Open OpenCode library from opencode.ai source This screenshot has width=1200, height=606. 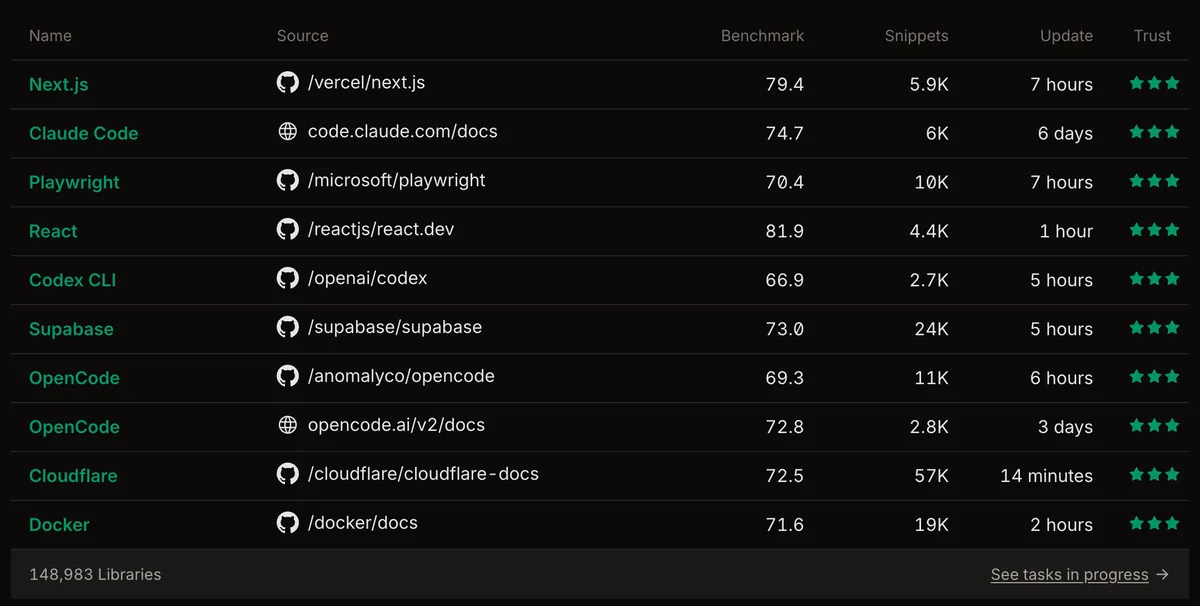(74, 427)
